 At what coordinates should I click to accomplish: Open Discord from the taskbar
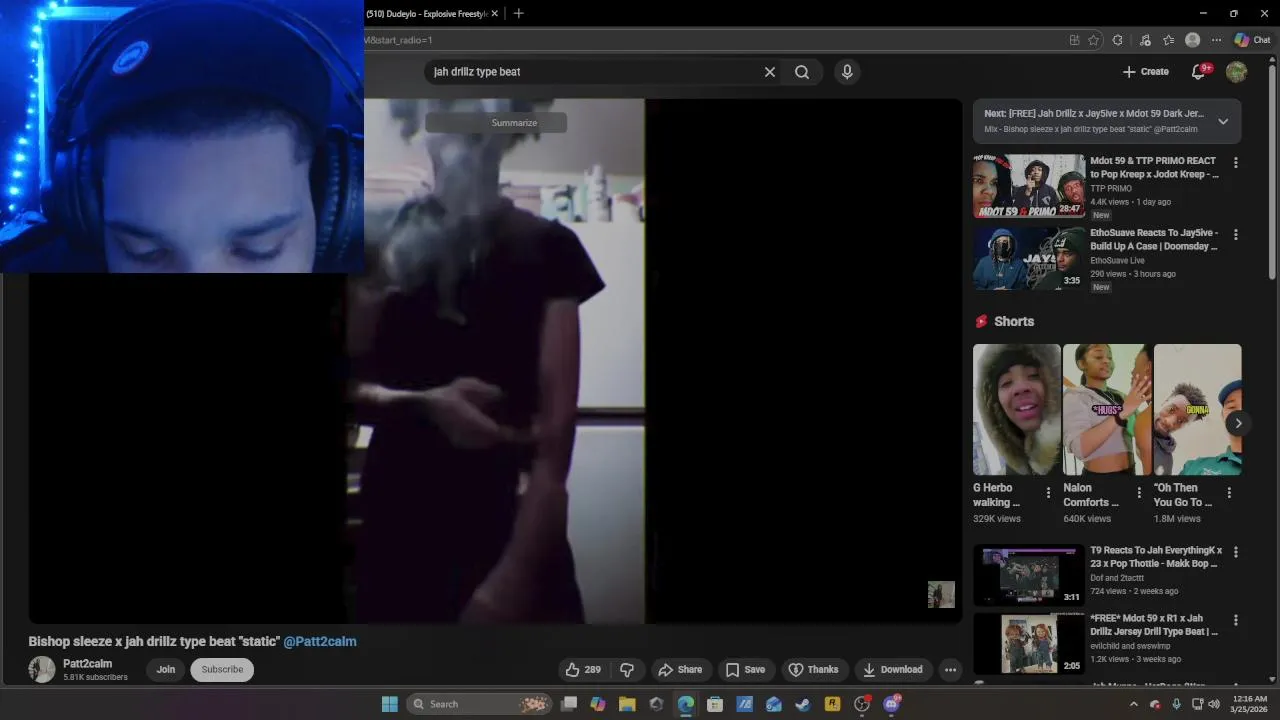(x=891, y=704)
